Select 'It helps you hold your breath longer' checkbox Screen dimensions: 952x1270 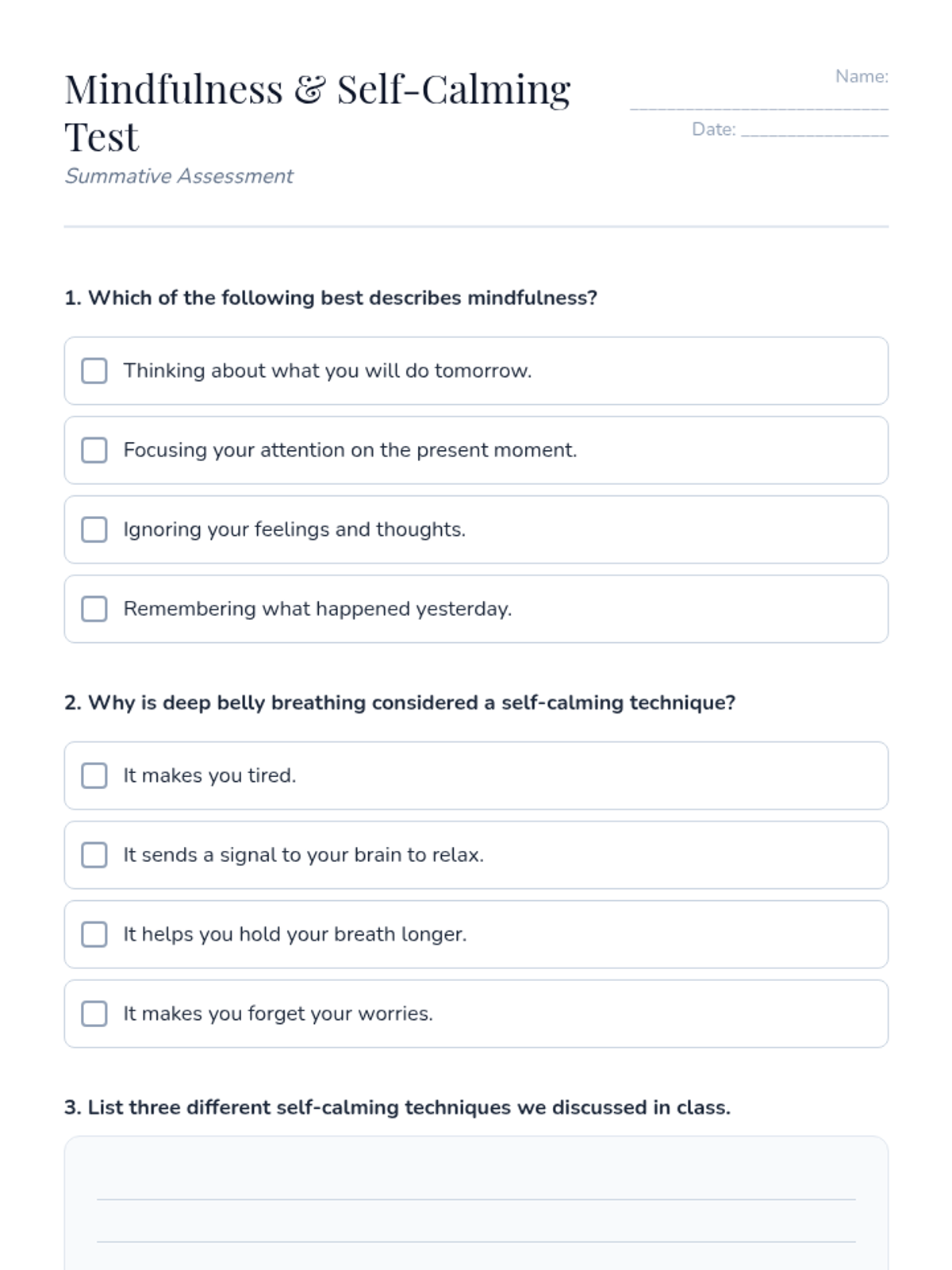point(94,934)
